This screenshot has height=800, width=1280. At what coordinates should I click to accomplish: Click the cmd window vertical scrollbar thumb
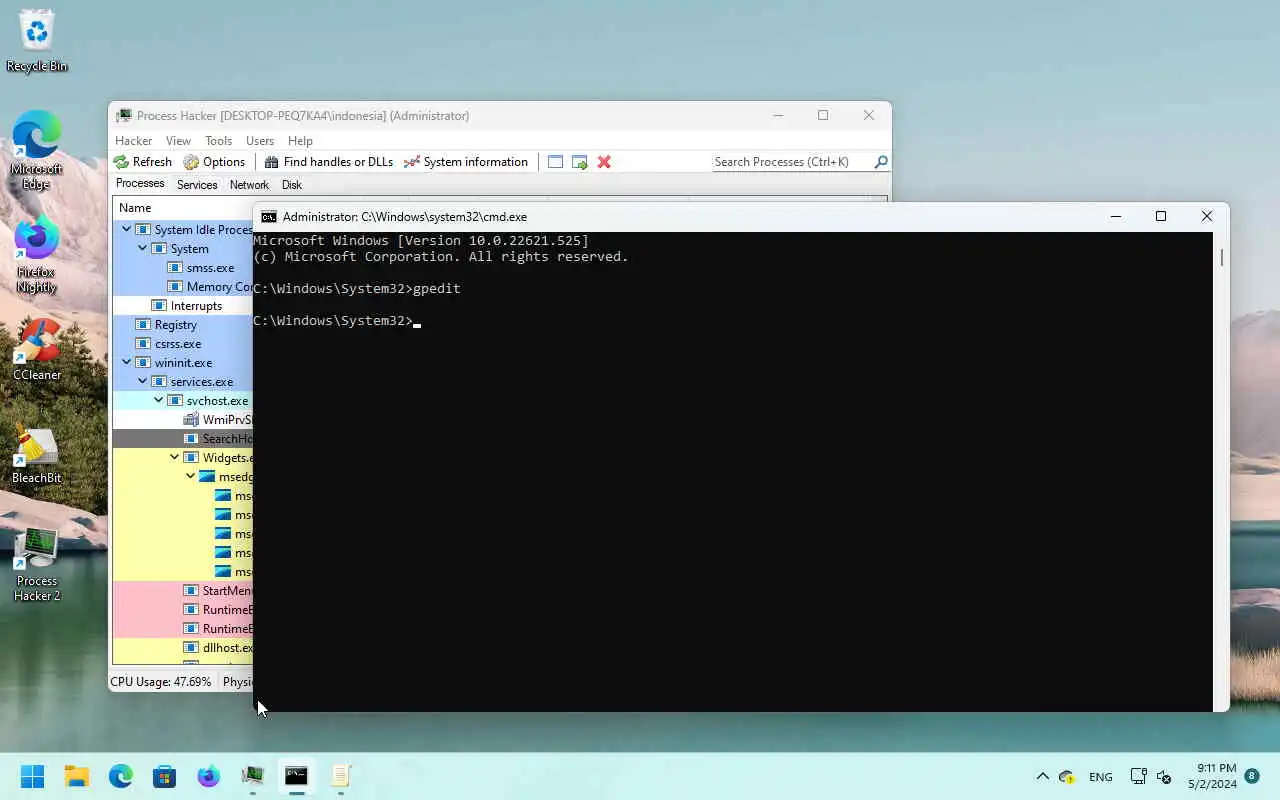[1221, 256]
